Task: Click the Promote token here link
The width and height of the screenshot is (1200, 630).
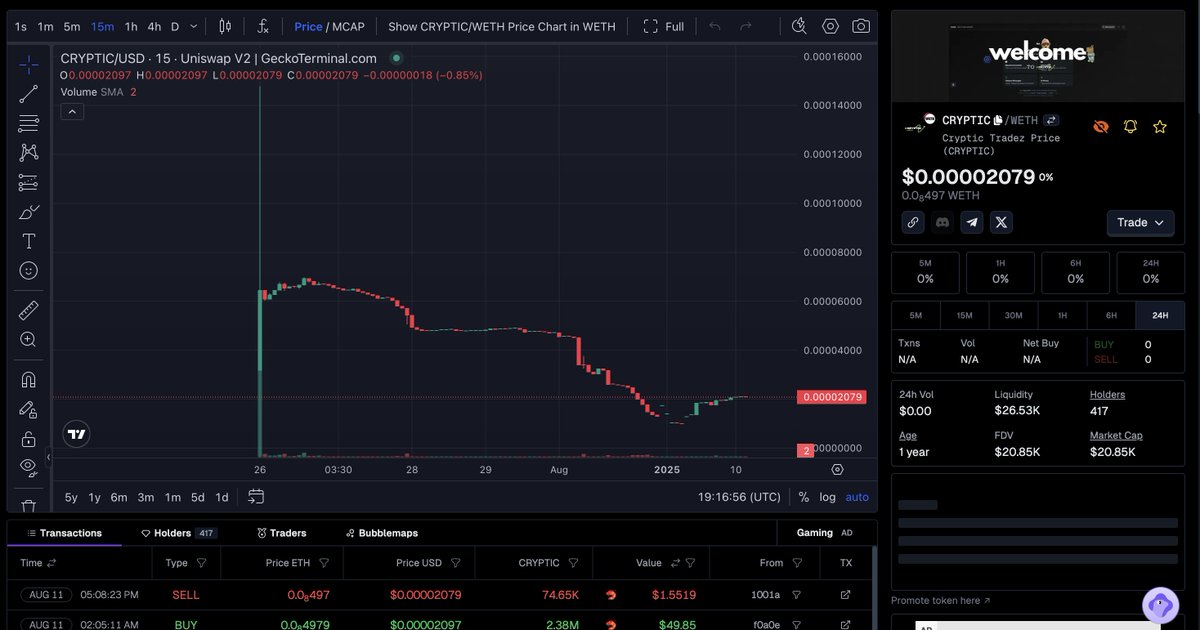Action: pos(941,601)
